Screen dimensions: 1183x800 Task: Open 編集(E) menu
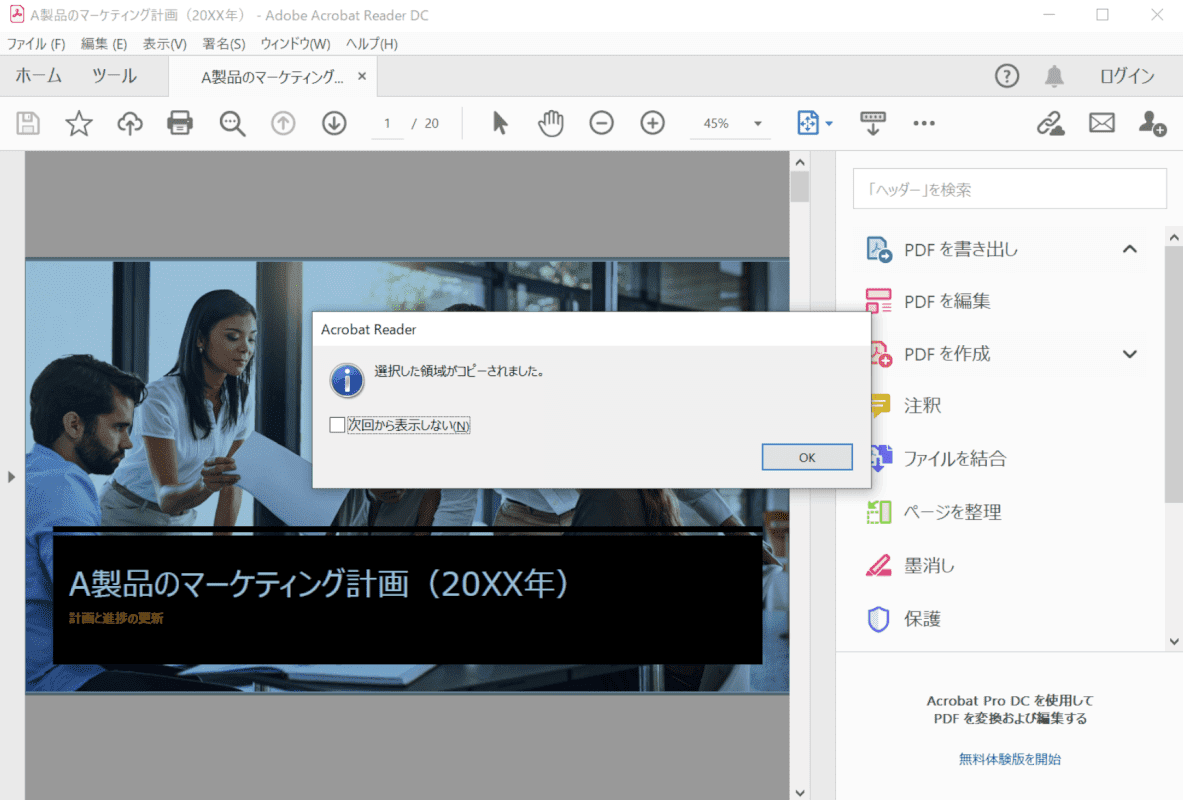[x=104, y=44]
